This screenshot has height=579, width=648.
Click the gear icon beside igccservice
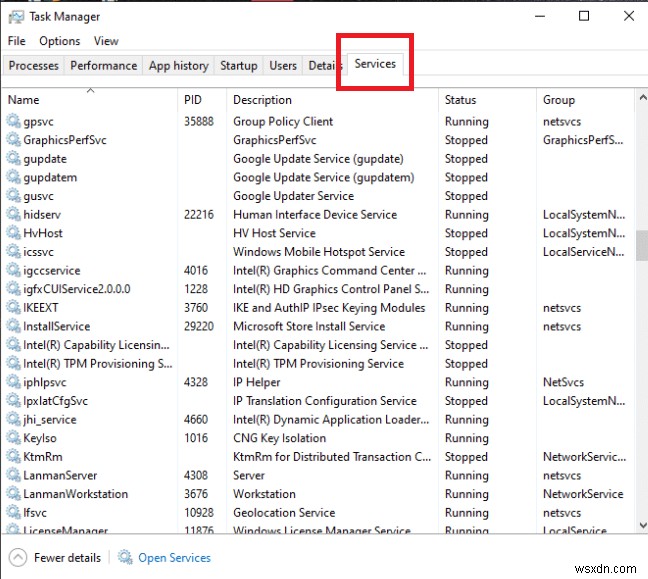coord(13,270)
